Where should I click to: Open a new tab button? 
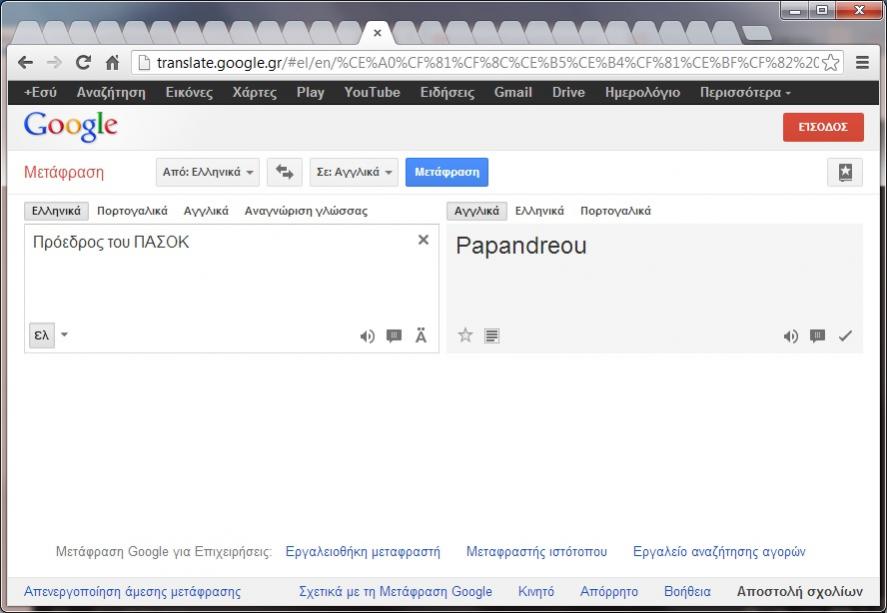pyautogui.click(x=756, y=33)
